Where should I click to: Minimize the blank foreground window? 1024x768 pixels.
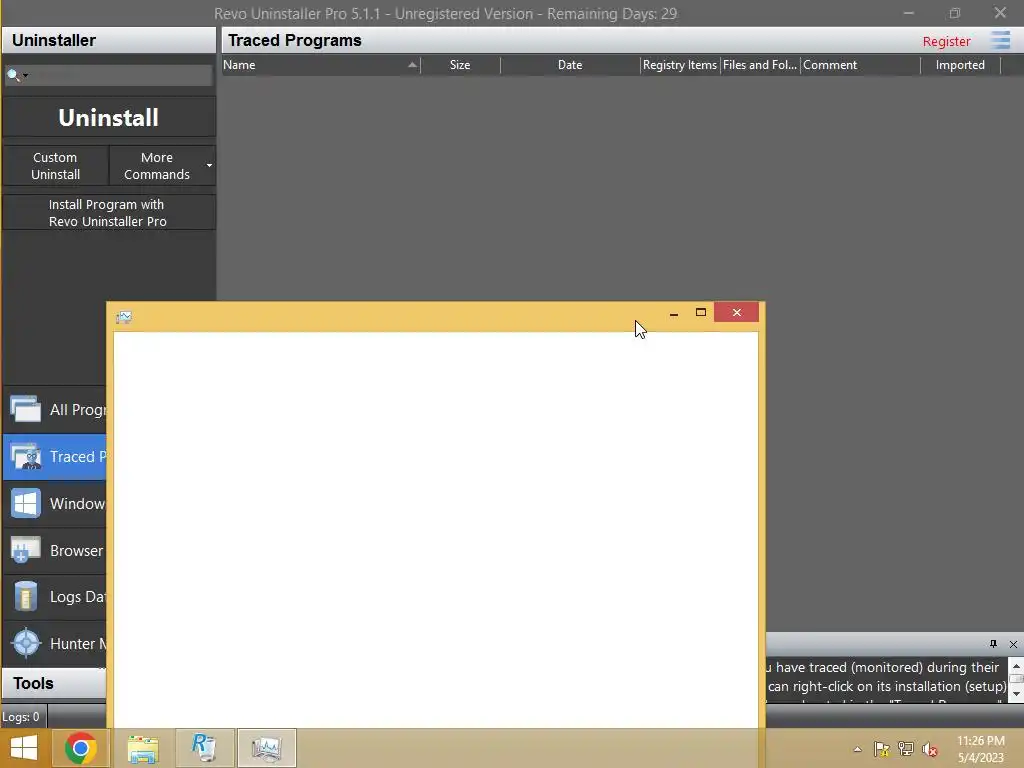pyautogui.click(x=674, y=313)
